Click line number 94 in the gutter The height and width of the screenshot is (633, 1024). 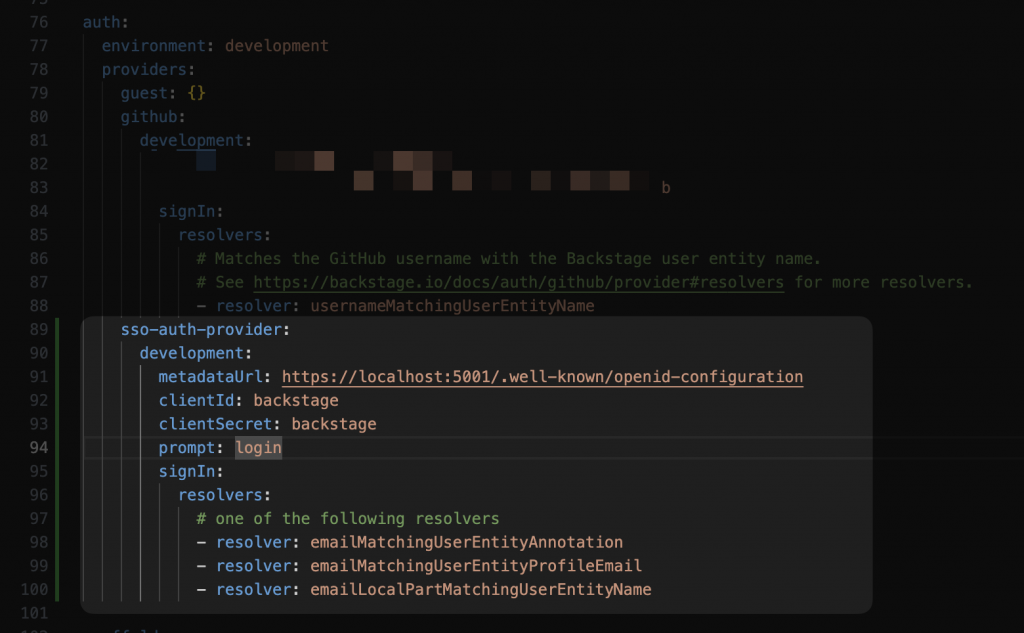pyautogui.click(x=39, y=447)
